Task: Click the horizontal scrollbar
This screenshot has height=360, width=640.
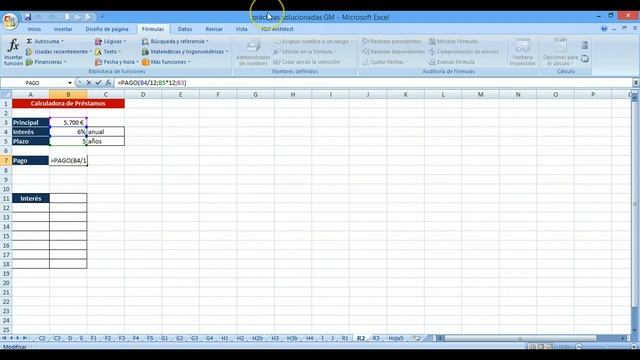Action: (x=520, y=338)
